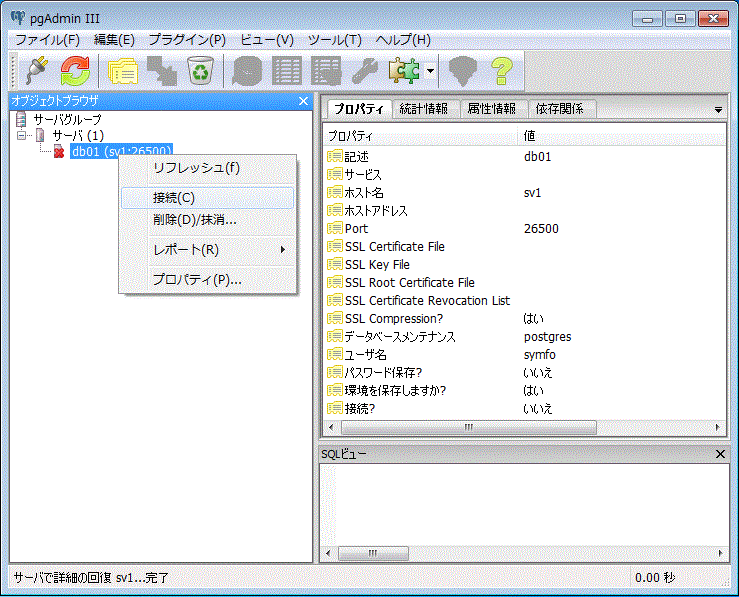Select the 環境を保存しますか? row
Image resolution: width=739 pixels, height=597 pixels.
[525, 390]
